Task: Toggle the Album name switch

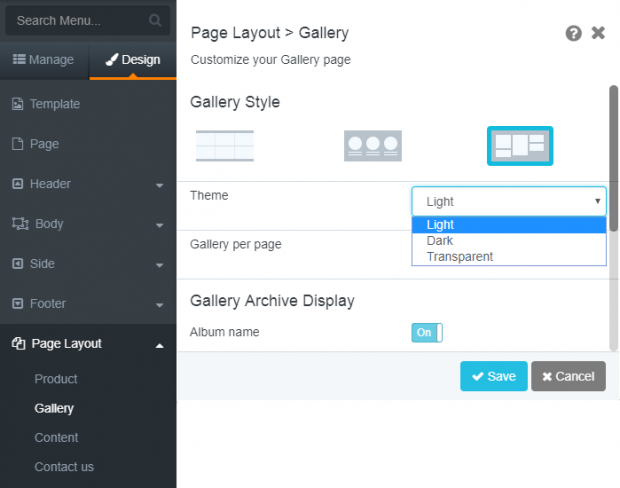Action: [427, 333]
